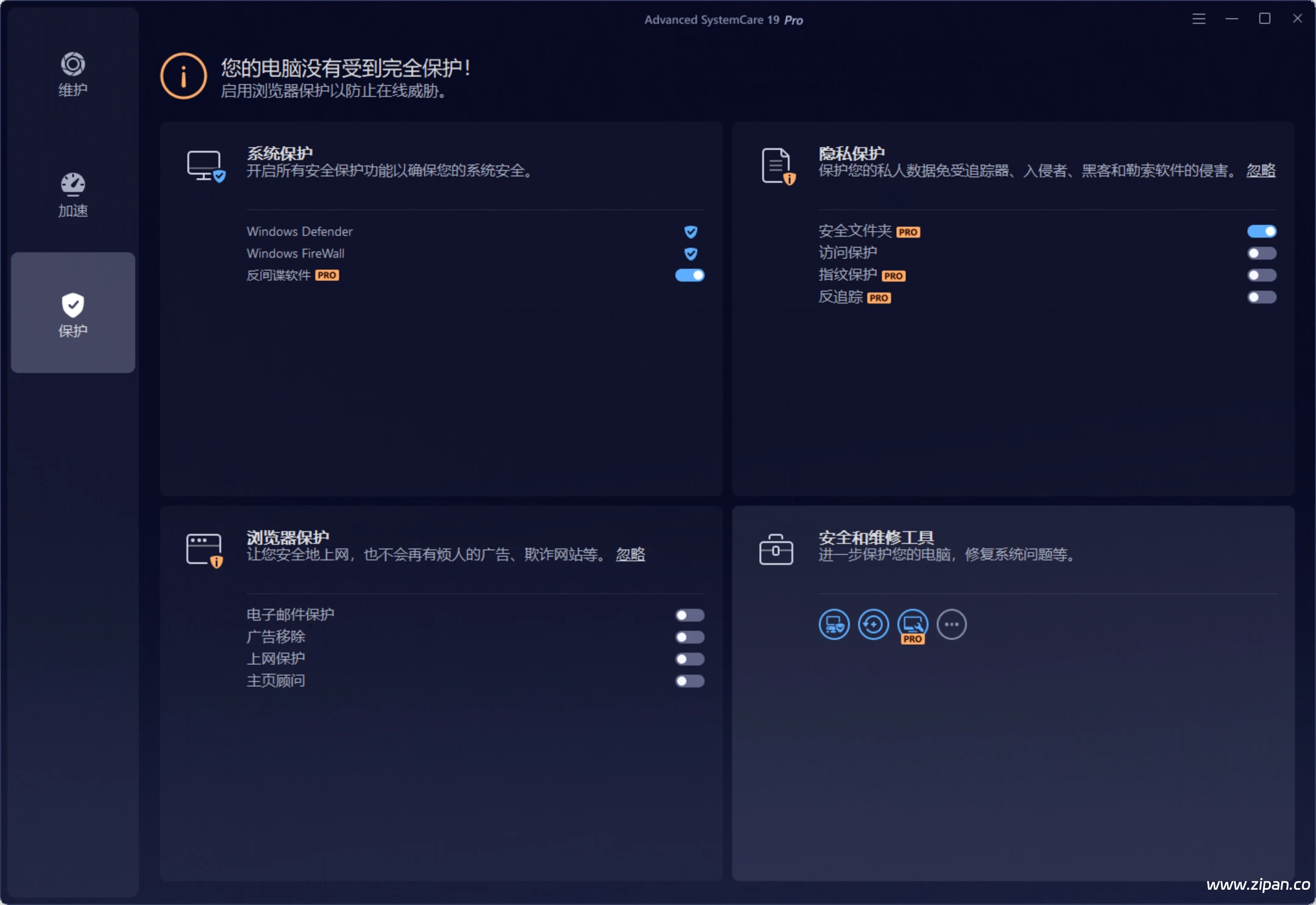Click the 反追踪 label
The image size is (1316, 905).
click(x=840, y=297)
